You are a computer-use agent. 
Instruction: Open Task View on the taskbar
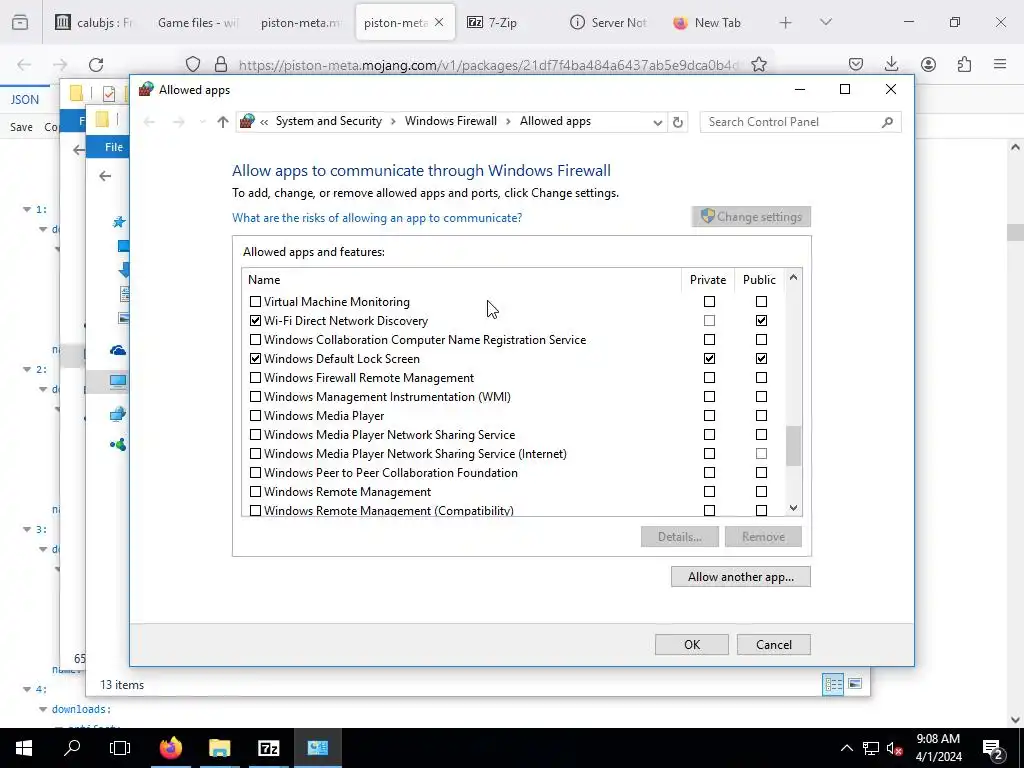click(x=120, y=748)
